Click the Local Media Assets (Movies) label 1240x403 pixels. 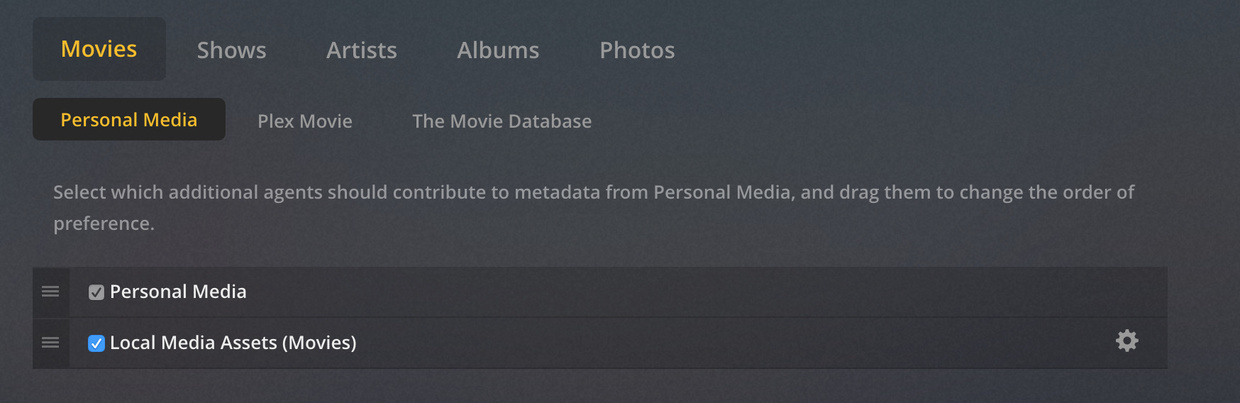coord(233,343)
